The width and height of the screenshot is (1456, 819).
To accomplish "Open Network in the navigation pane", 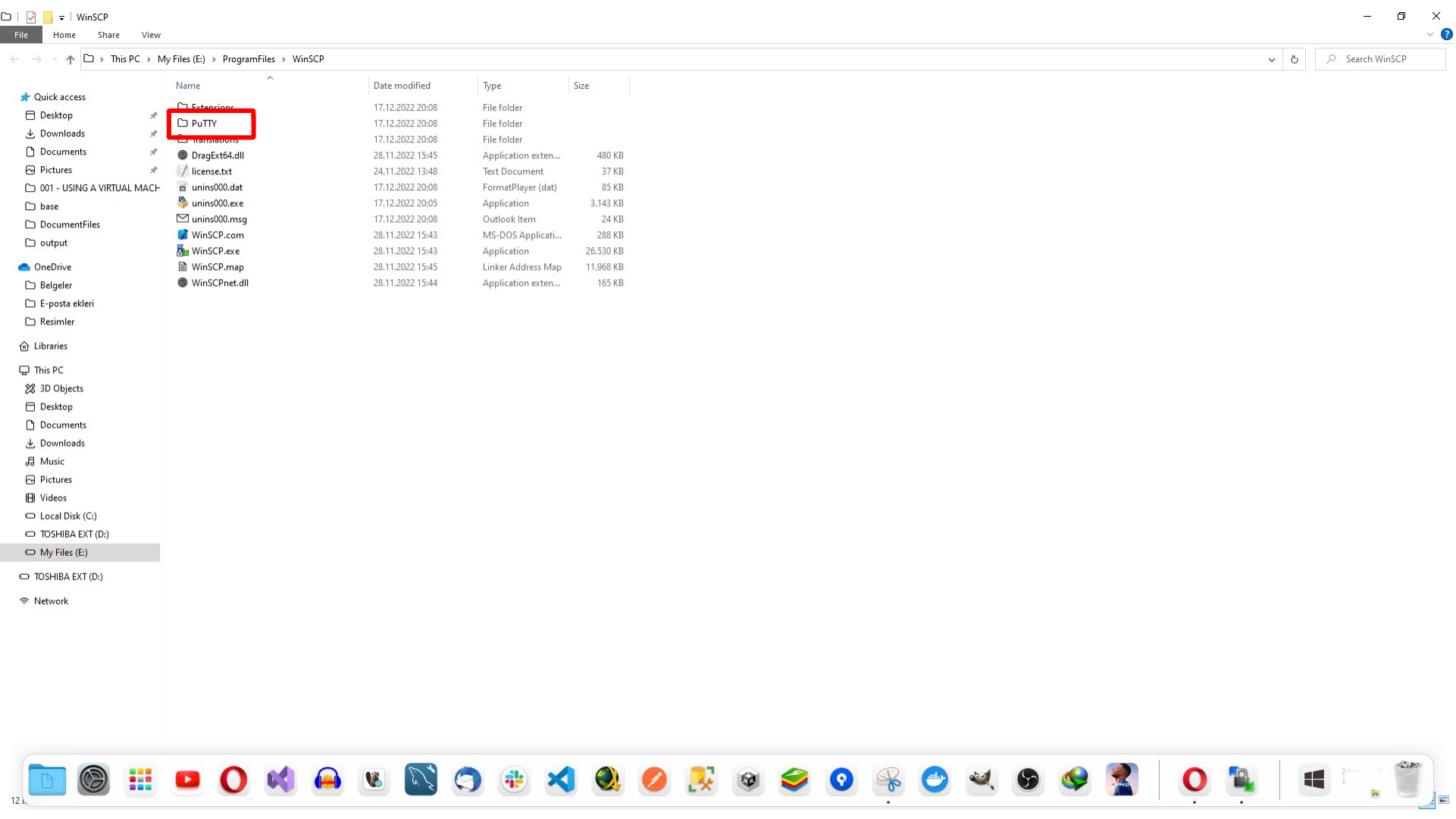I will click(x=51, y=601).
